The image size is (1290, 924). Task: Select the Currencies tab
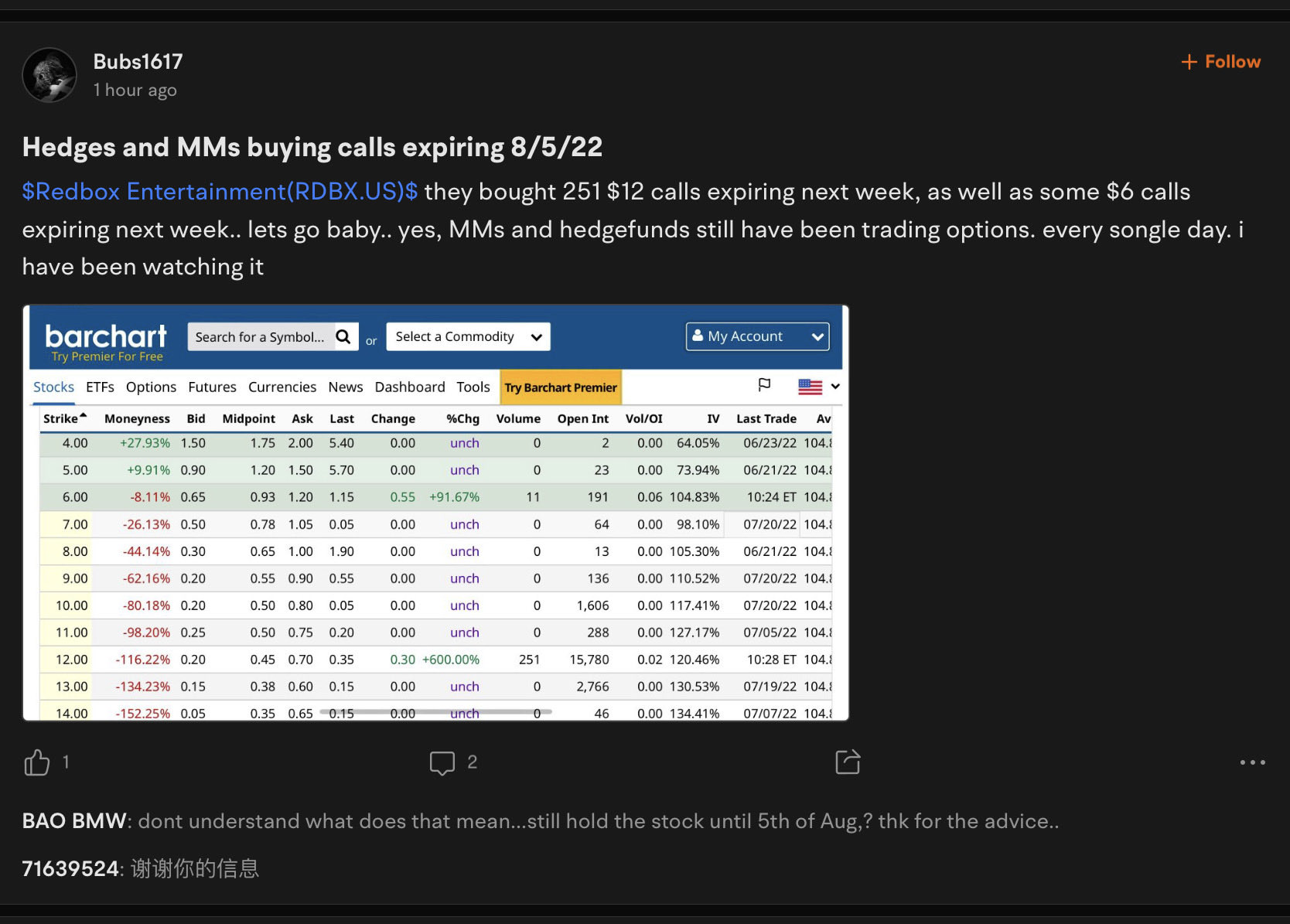282,387
